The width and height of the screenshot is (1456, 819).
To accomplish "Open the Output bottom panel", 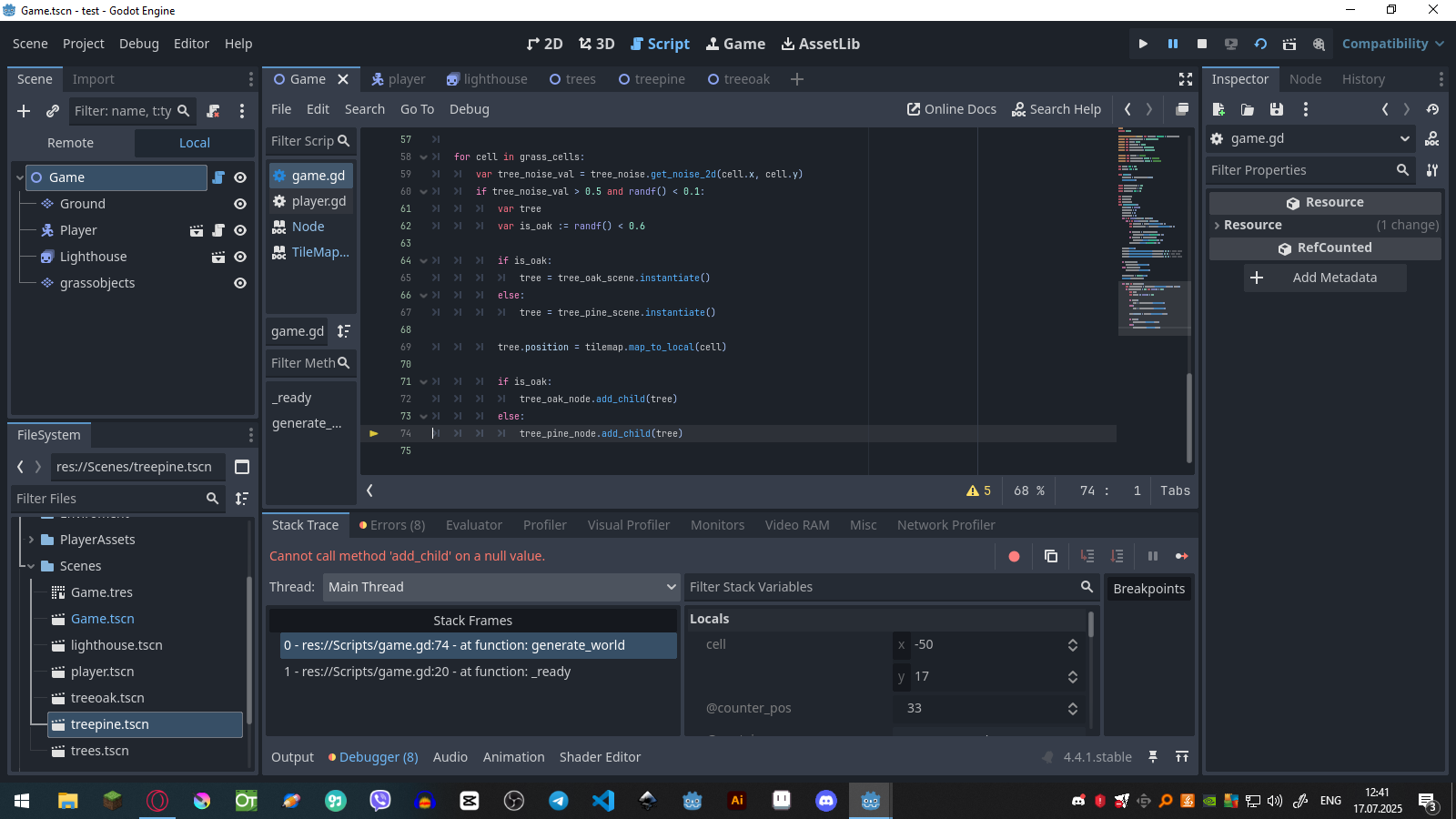I will tap(292, 757).
